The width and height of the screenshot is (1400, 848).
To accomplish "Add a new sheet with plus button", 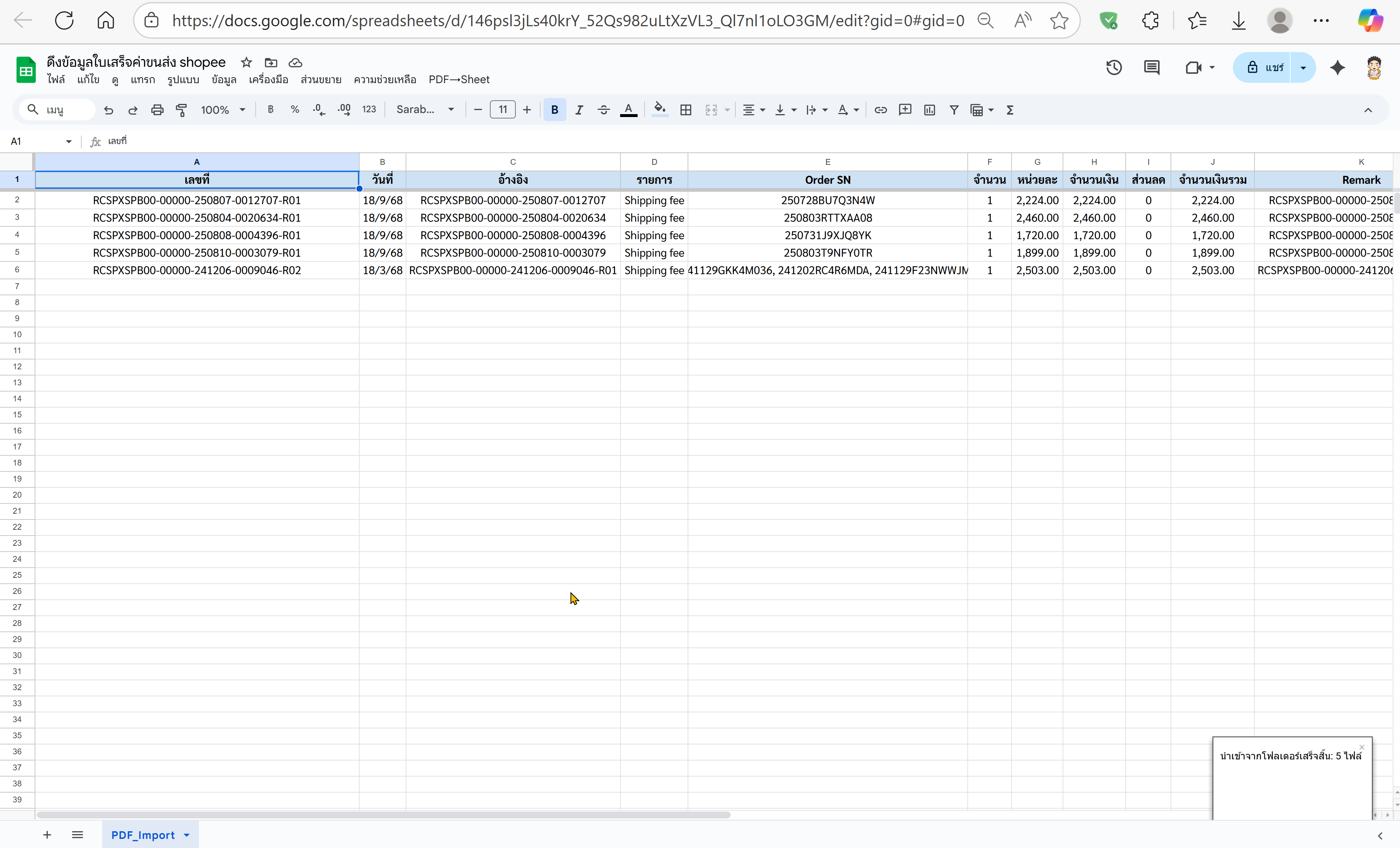I will point(47,835).
